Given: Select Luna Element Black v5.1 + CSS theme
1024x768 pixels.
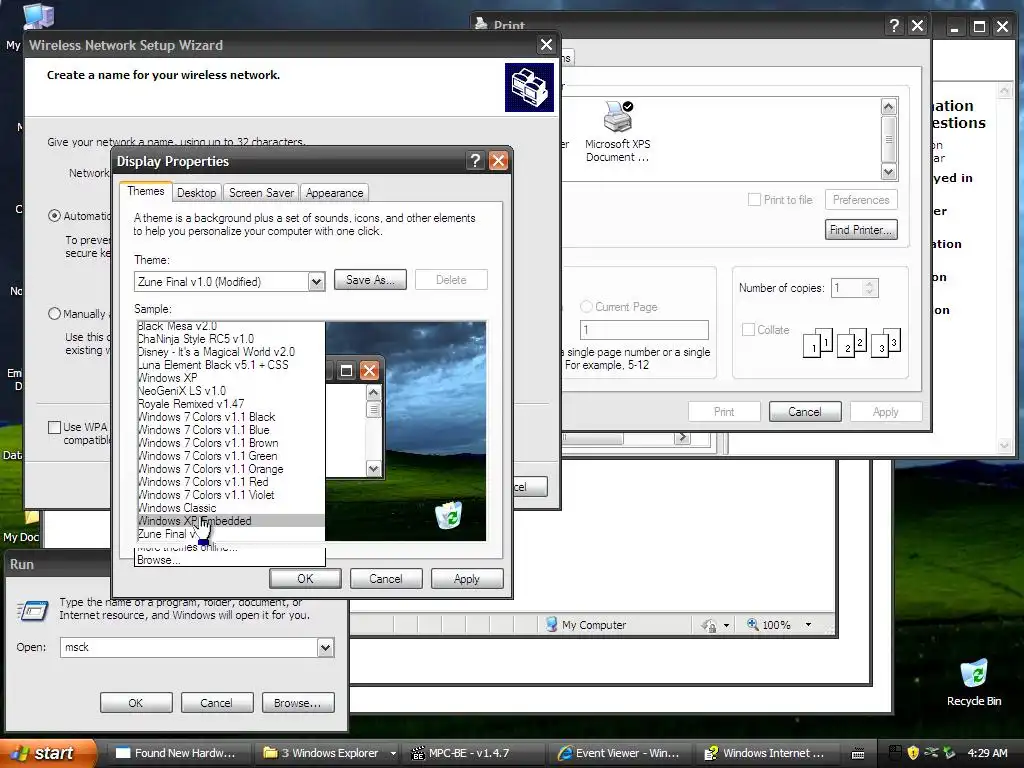Looking at the screenshot, I should pos(231,364).
